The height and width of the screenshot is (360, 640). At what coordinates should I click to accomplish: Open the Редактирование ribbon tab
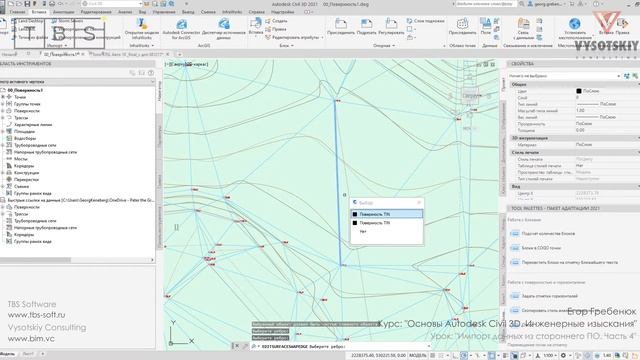click(x=96, y=12)
